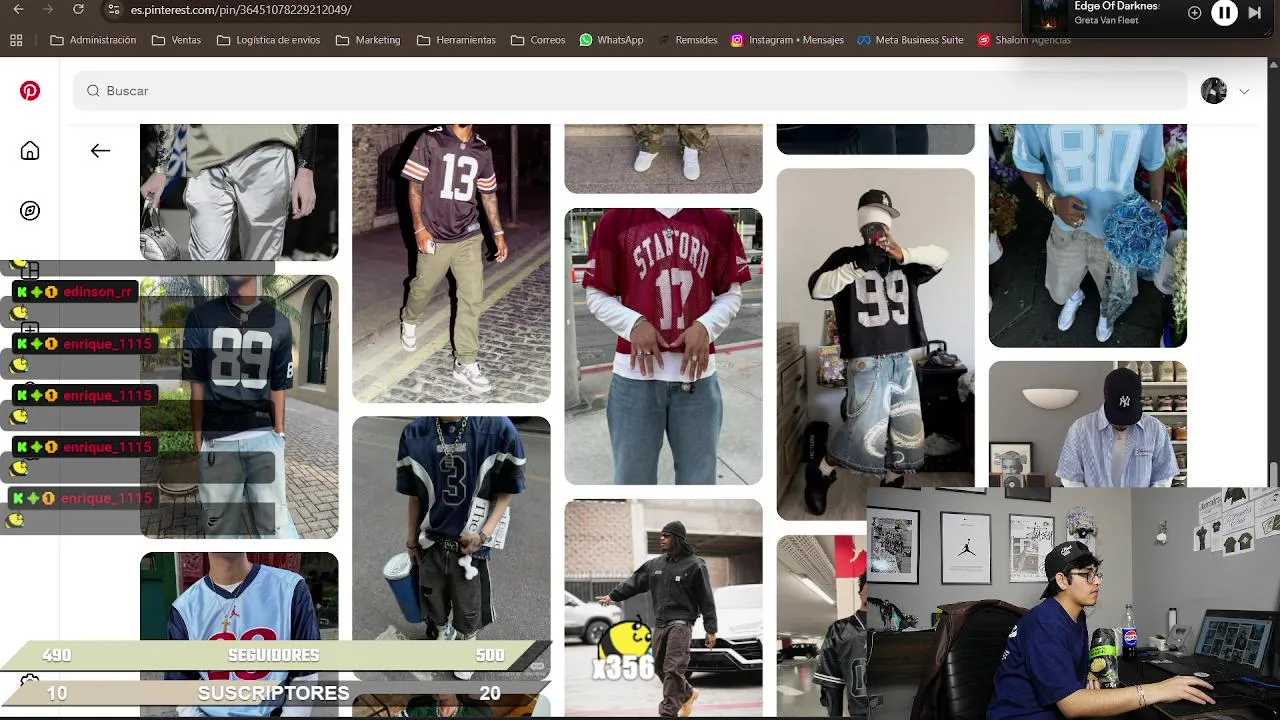Go to Pinterest home feed icon
The image size is (1280, 720).
(x=30, y=151)
